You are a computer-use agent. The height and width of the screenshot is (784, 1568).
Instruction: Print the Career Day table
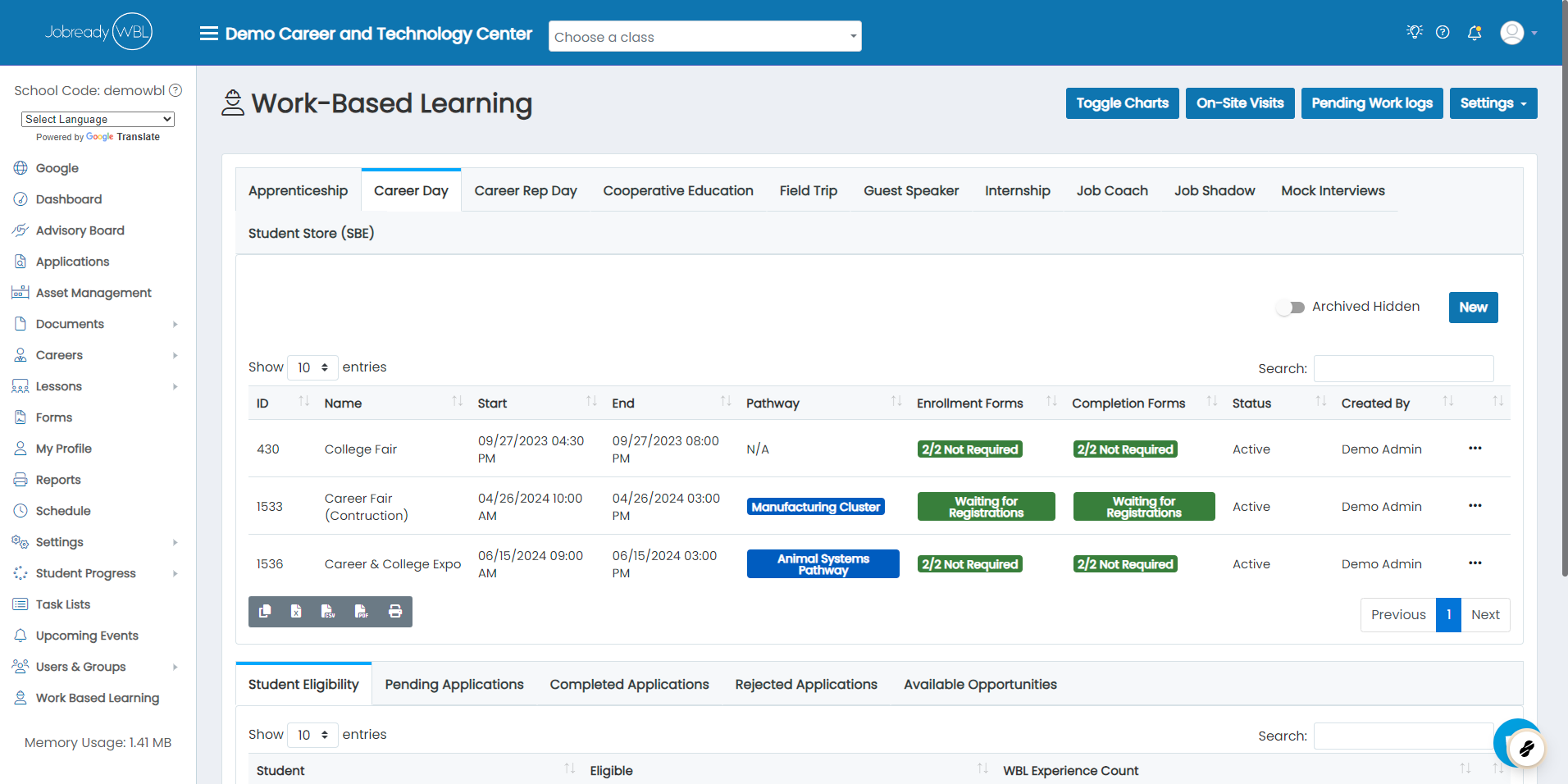(x=395, y=611)
